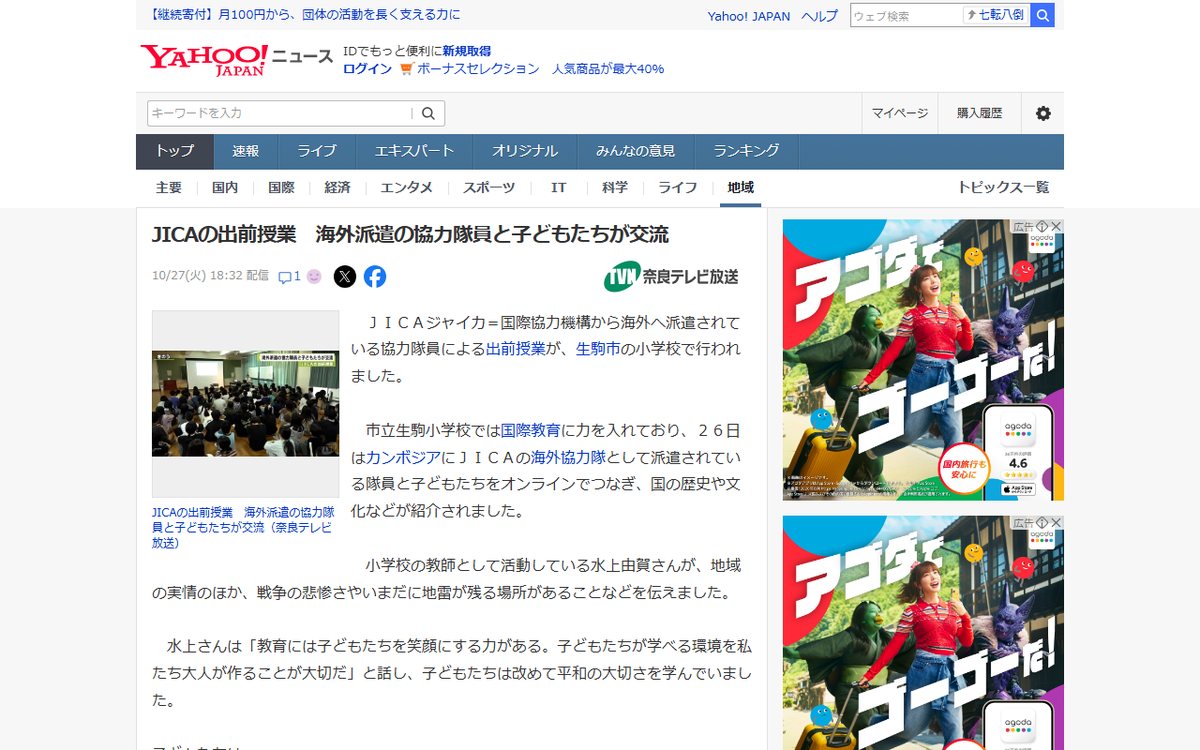This screenshot has width=1200, height=750.
Task: Click the 出前授業 keyword link
Action: [516, 349]
